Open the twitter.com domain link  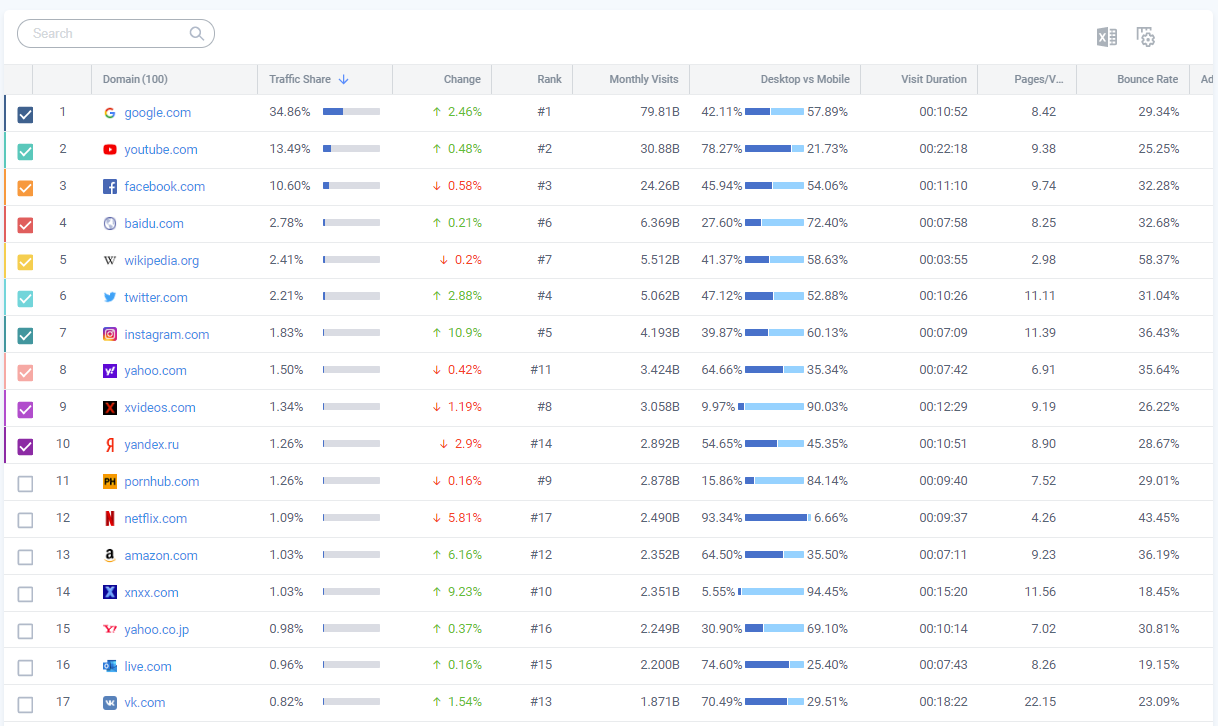[156, 298]
